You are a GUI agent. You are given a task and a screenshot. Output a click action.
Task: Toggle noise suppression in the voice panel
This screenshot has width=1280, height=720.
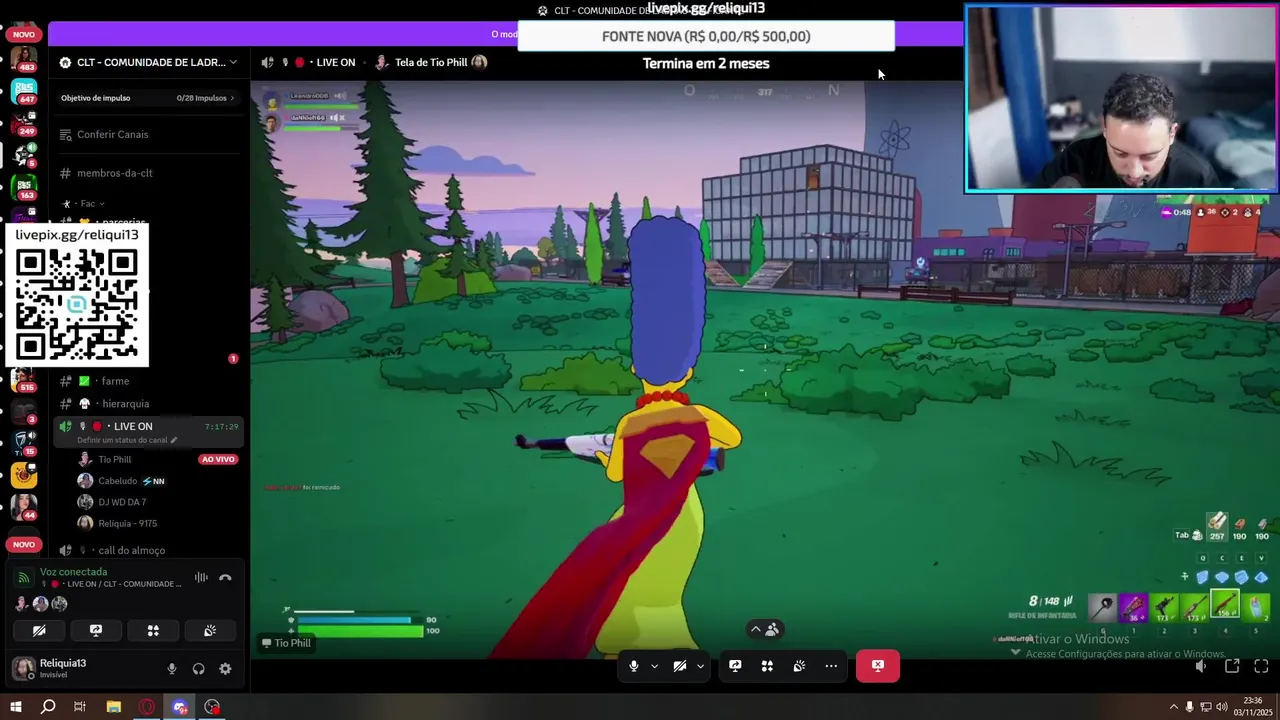tap(201, 577)
